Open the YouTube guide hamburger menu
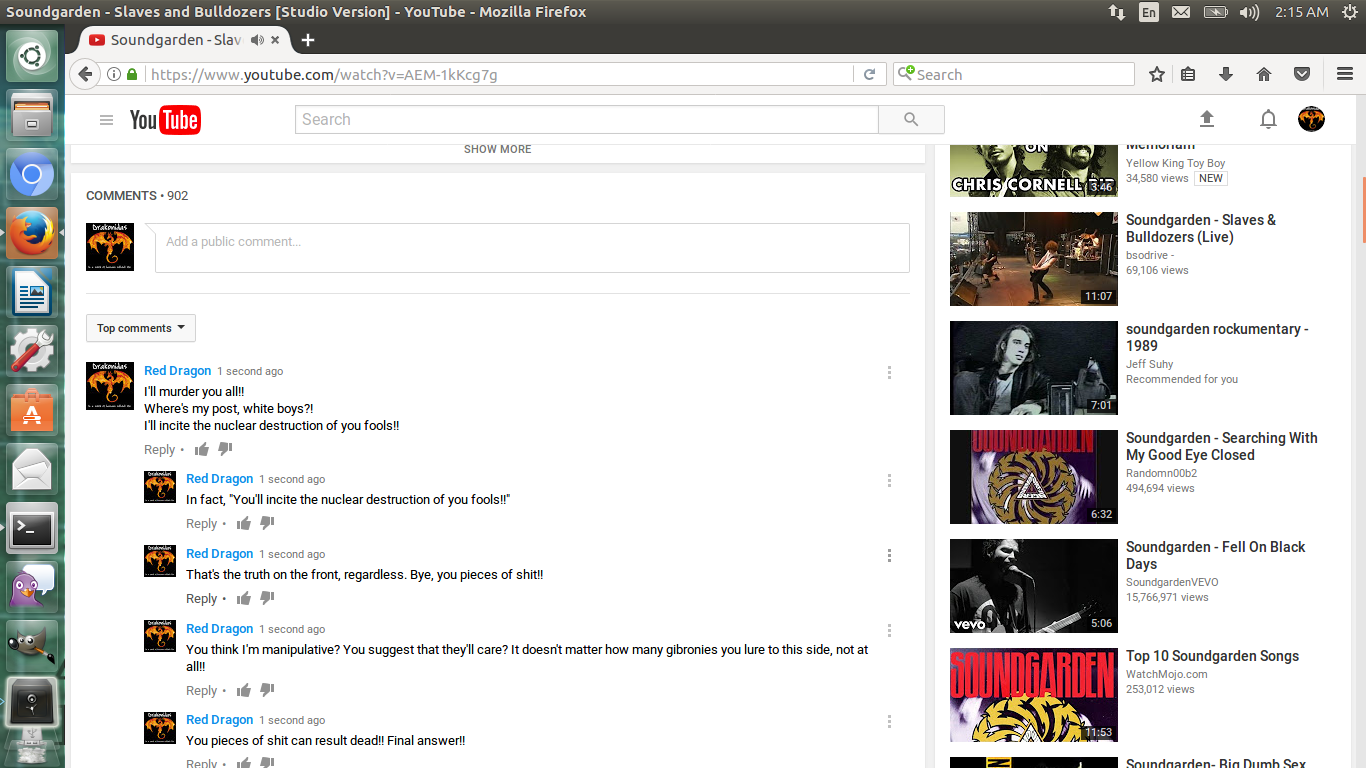Image resolution: width=1366 pixels, height=768 pixels. click(x=106, y=120)
